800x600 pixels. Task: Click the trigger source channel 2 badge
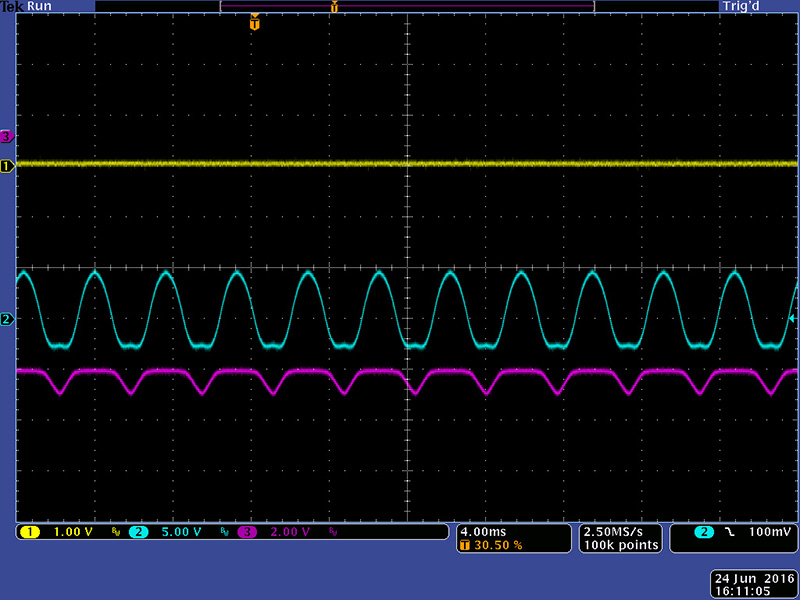tap(704, 532)
